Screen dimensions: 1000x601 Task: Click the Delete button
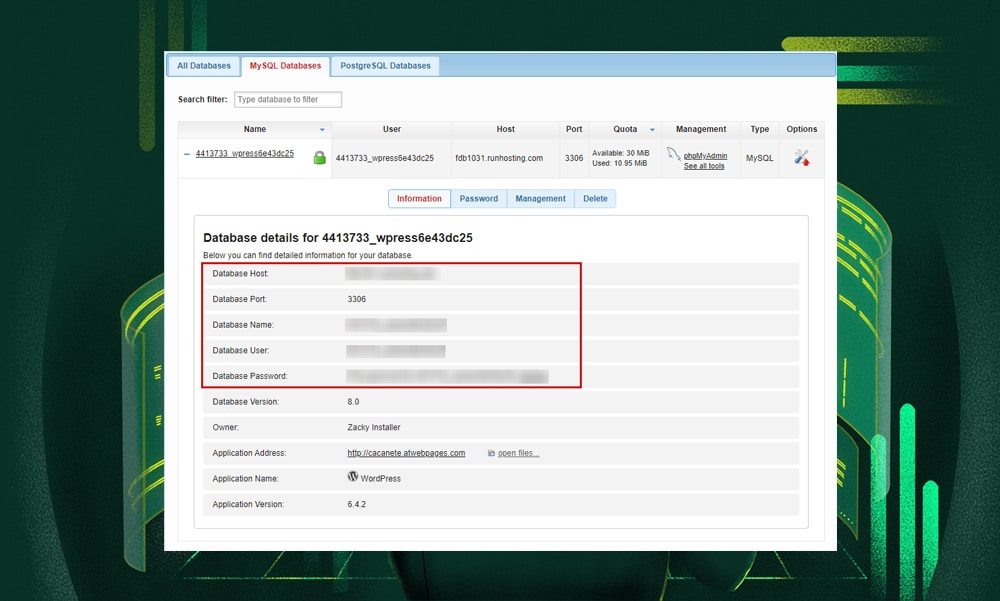(595, 198)
